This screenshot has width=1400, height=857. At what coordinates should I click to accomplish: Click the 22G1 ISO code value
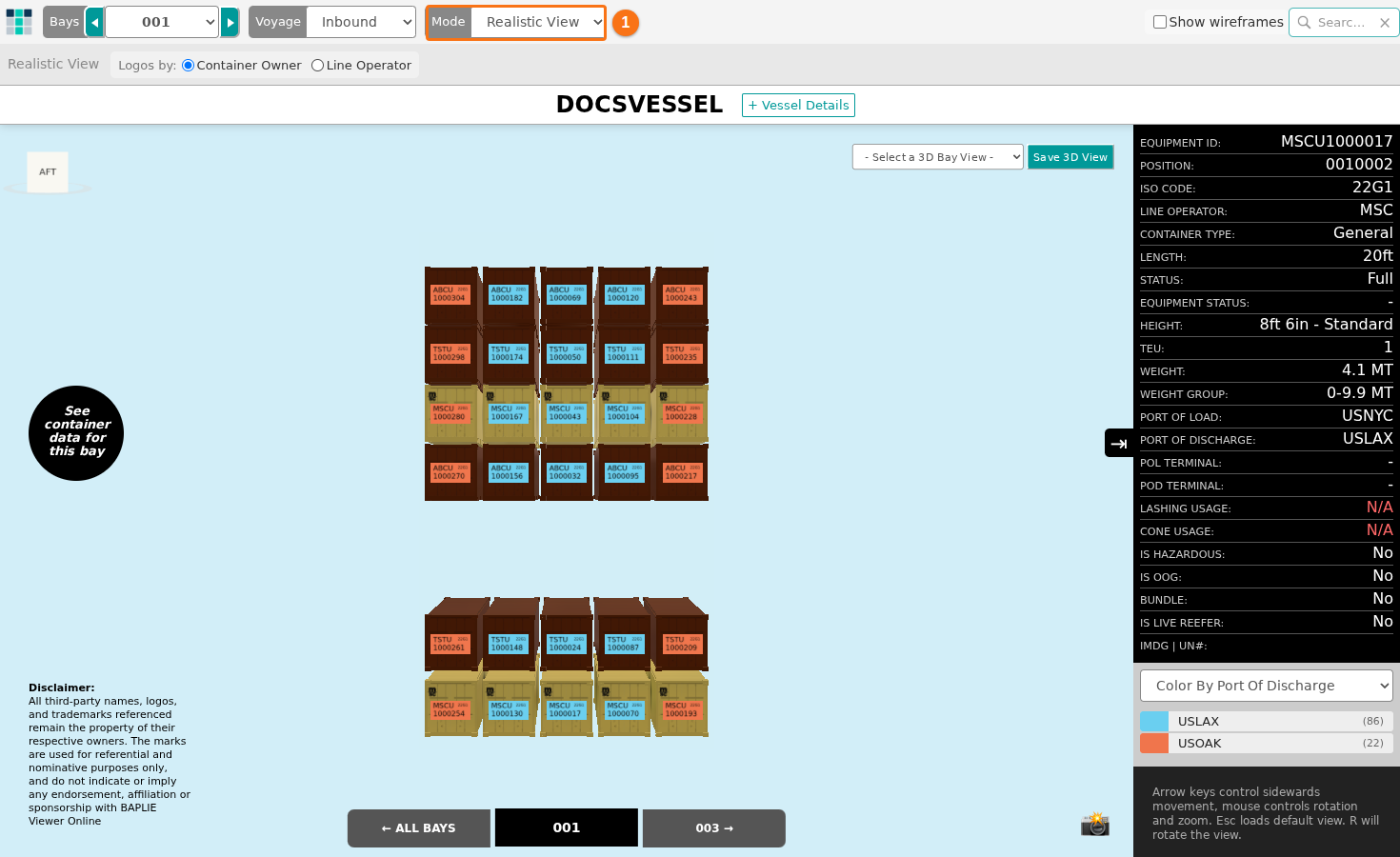pos(1372,188)
